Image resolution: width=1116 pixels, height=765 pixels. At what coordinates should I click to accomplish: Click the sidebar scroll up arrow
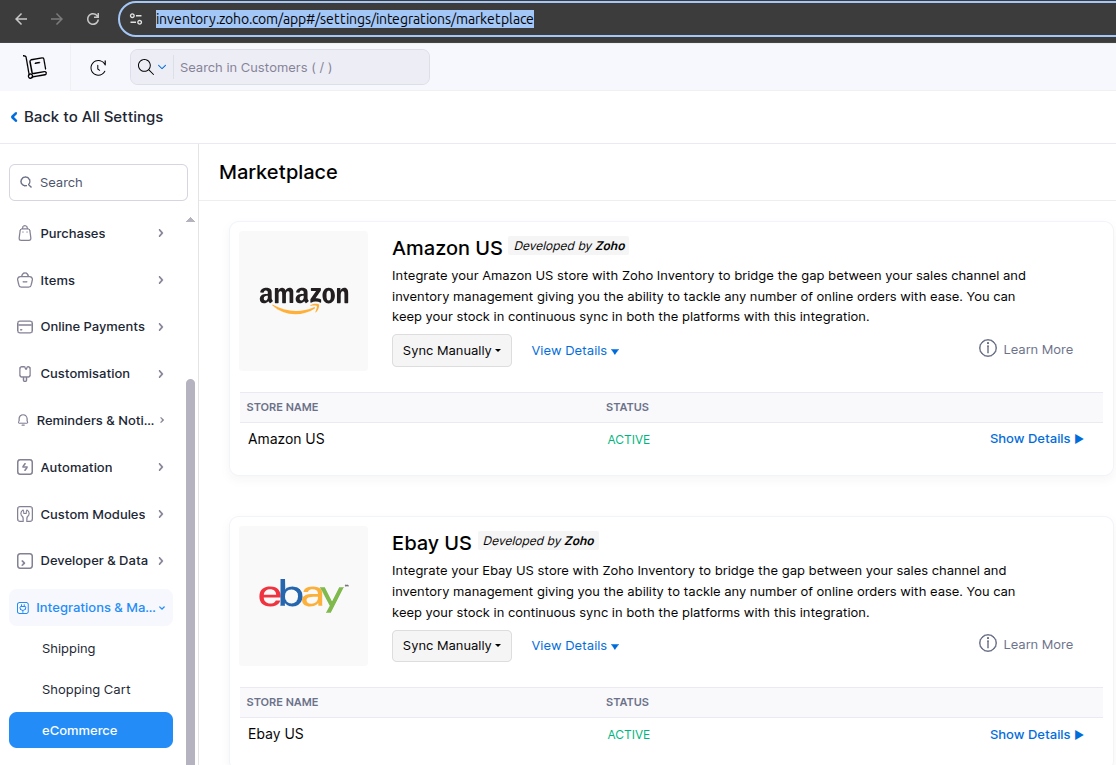190,220
